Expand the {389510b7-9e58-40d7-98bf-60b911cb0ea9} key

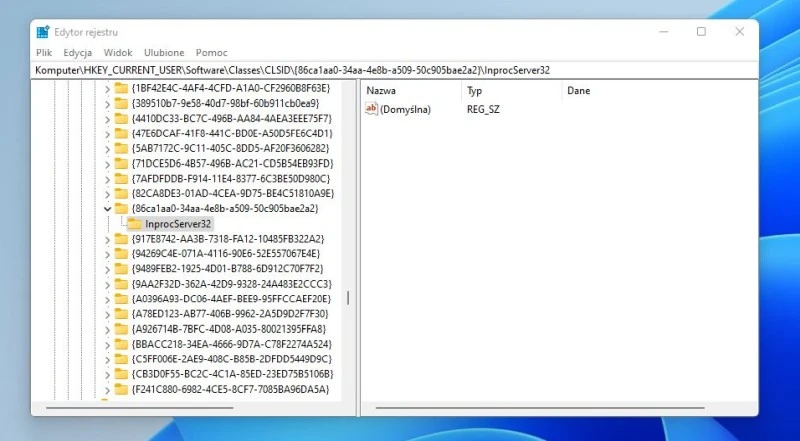(107, 104)
